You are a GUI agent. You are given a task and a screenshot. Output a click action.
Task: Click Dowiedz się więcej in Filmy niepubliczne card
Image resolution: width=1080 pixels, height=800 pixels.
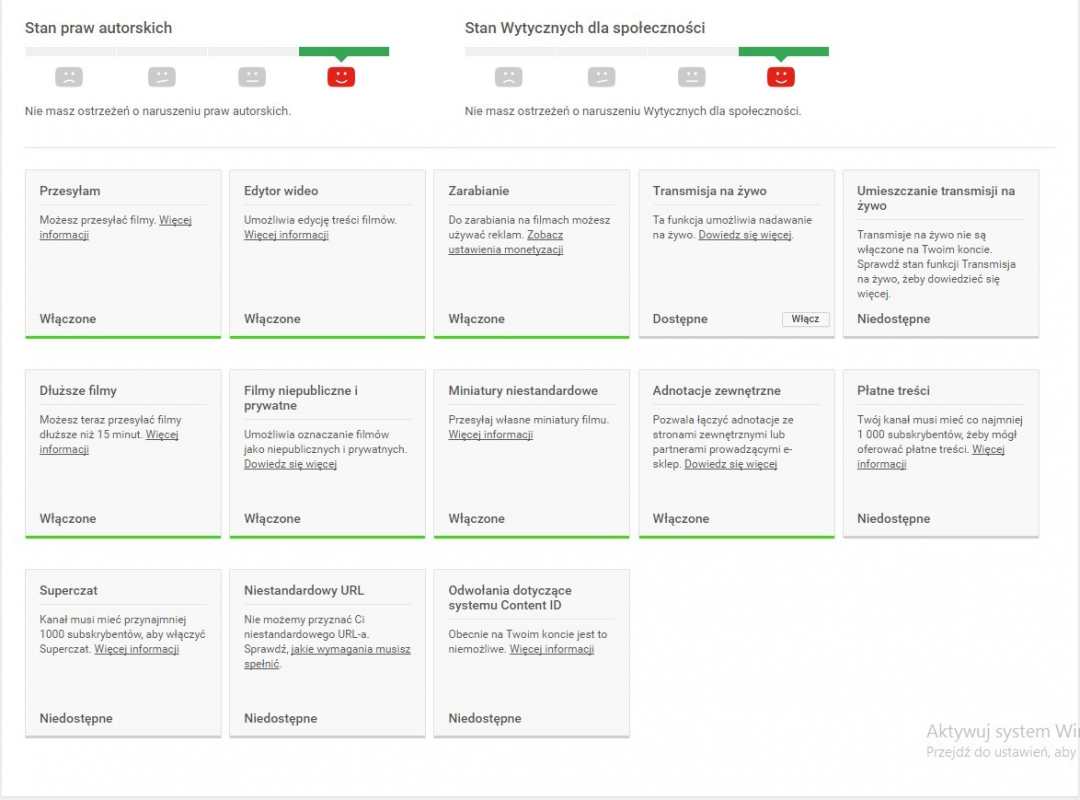point(290,464)
